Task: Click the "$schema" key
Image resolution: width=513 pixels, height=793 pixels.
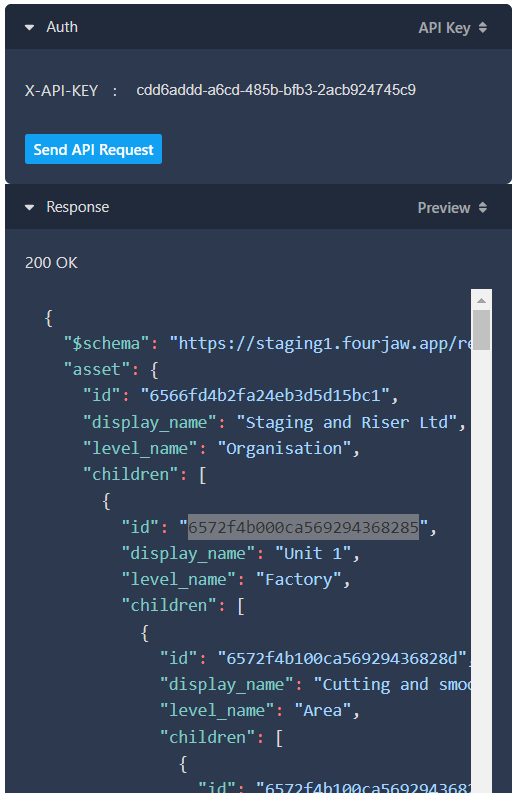Action: coord(107,343)
